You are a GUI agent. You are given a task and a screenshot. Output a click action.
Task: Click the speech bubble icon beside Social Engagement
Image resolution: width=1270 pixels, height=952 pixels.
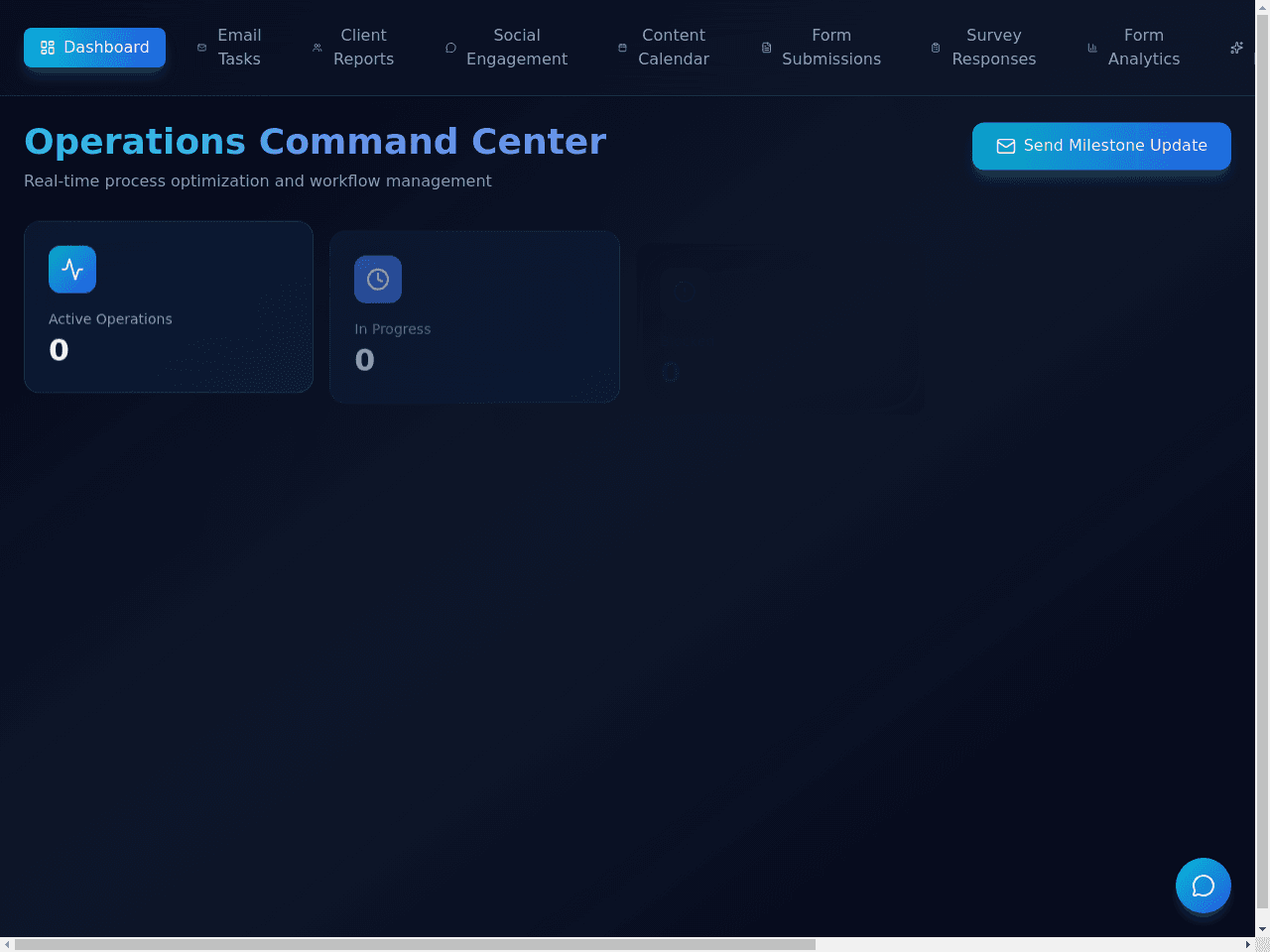(x=450, y=48)
